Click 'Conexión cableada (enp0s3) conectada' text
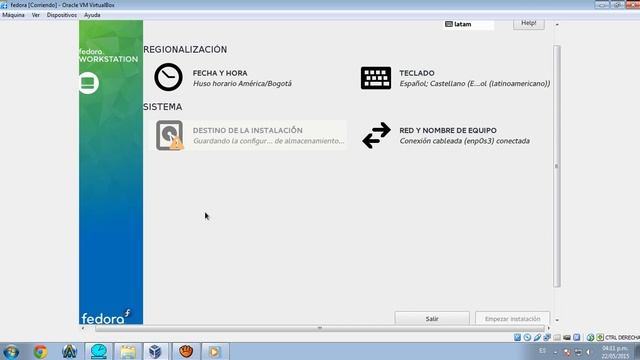This screenshot has width=640, height=360. (x=464, y=141)
